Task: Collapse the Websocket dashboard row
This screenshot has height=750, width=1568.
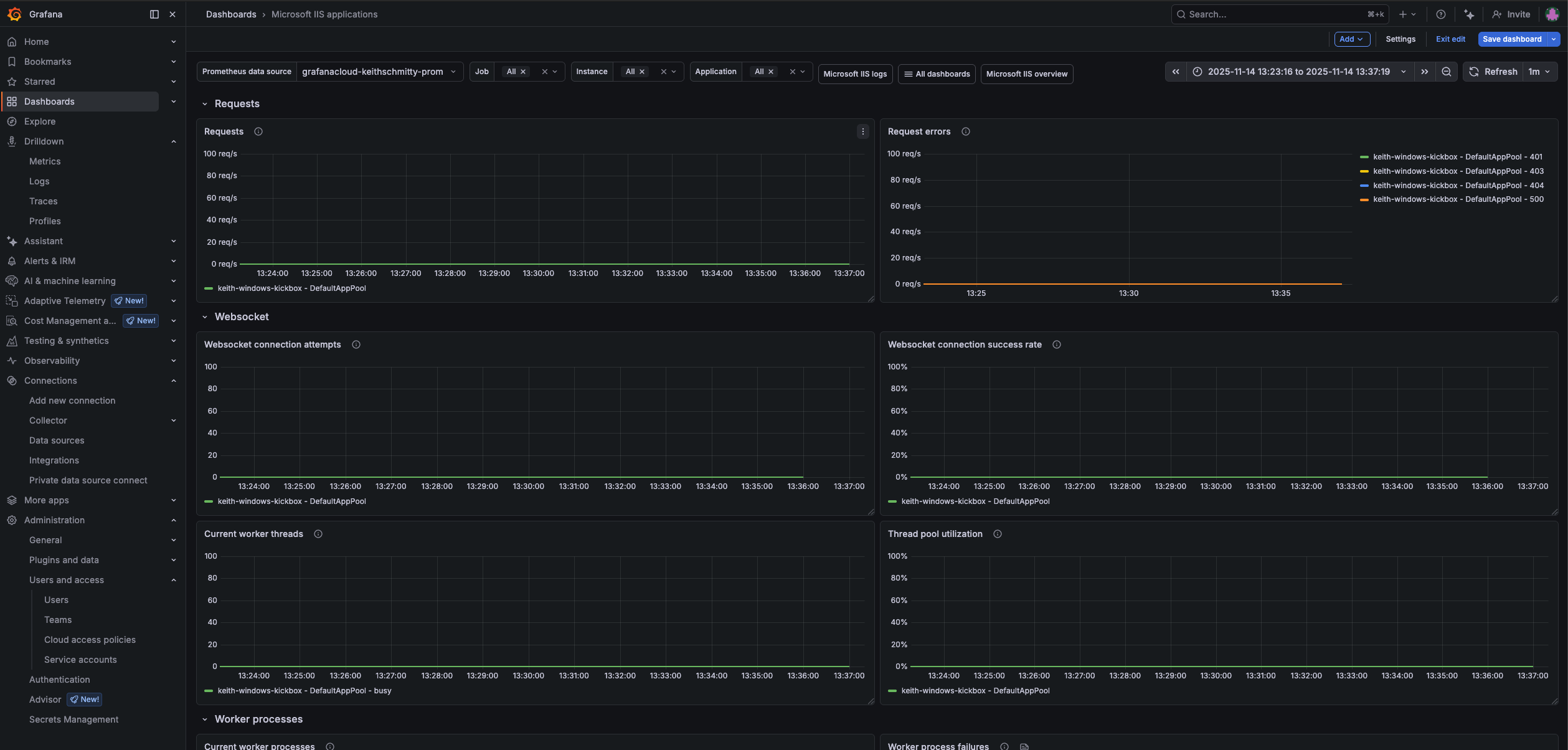Action: point(205,317)
